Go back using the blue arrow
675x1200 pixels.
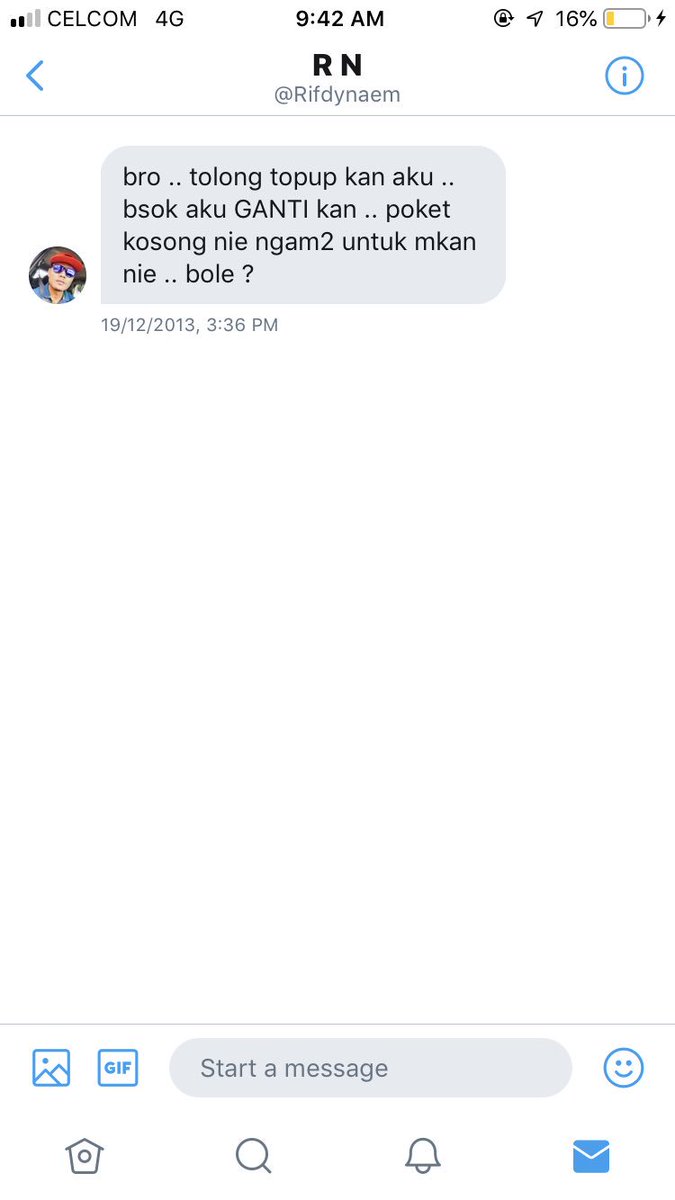(35, 76)
